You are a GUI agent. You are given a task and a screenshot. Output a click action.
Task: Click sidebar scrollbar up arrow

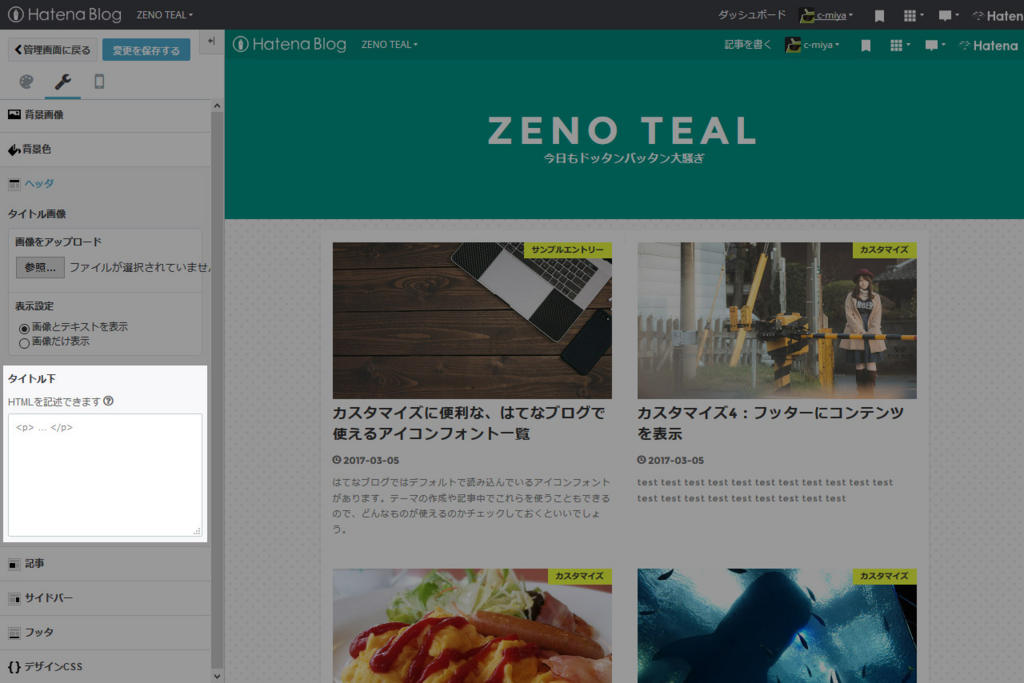coord(217,106)
